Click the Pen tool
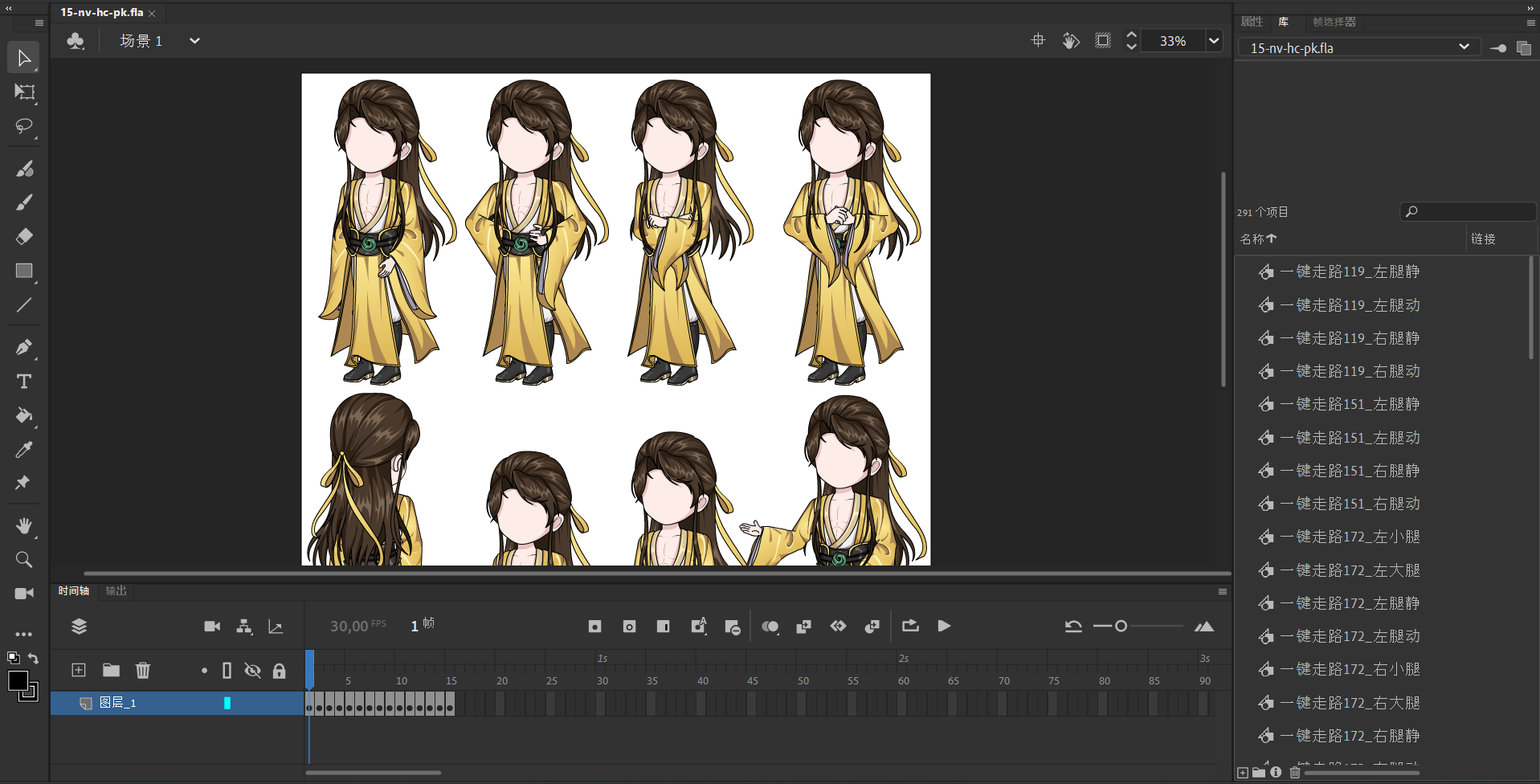1540x784 pixels. pos(24,347)
